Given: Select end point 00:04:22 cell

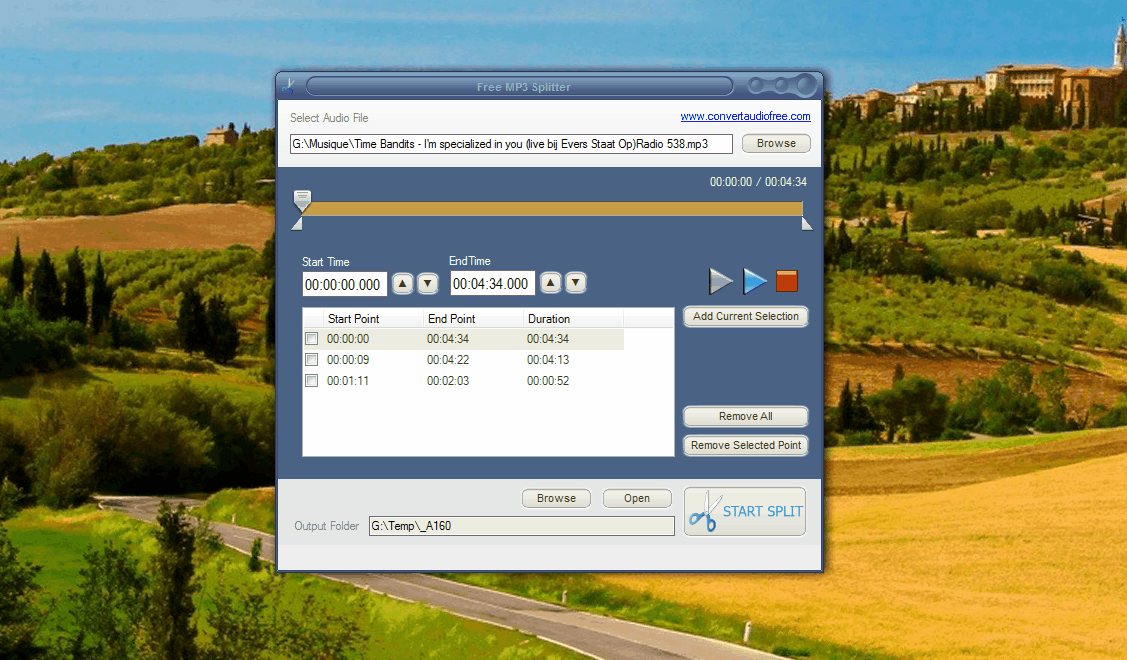Looking at the screenshot, I should point(448,359).
